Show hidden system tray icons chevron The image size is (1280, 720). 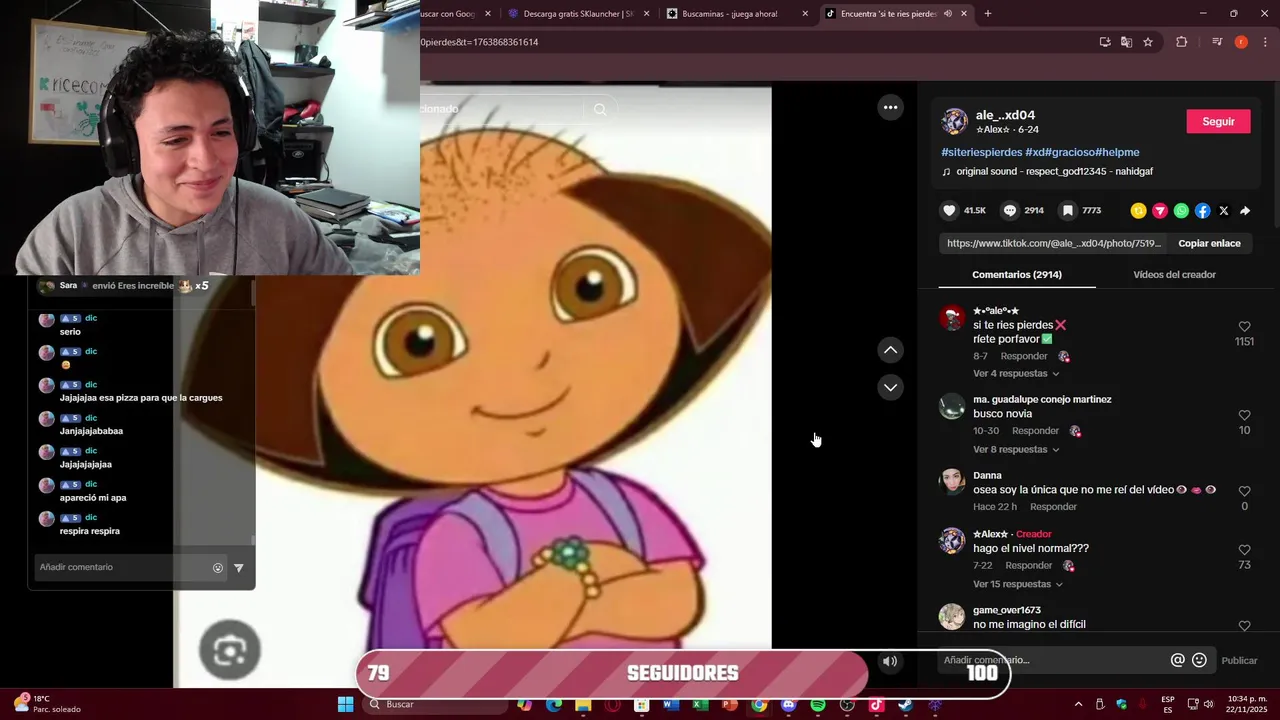click(1078, 704)
